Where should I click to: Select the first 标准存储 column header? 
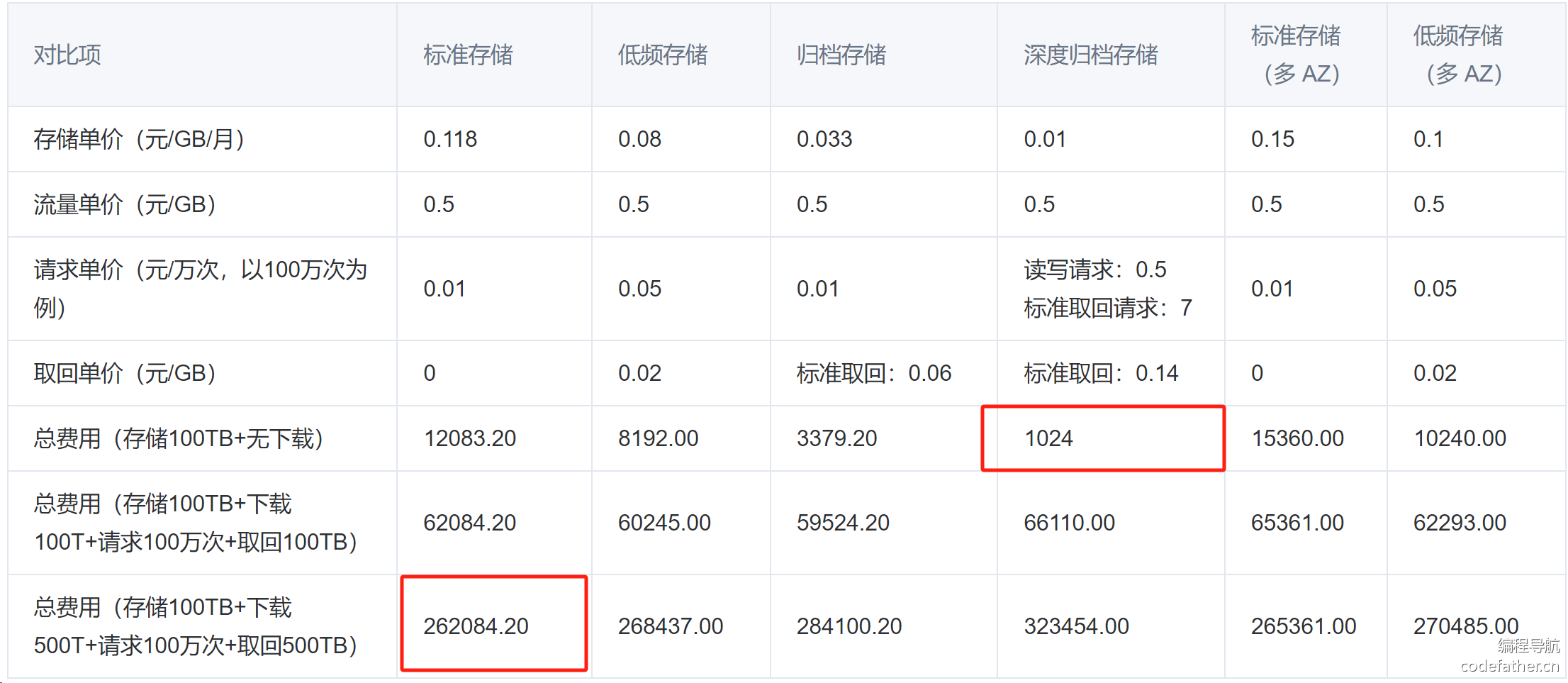point(468,55)
